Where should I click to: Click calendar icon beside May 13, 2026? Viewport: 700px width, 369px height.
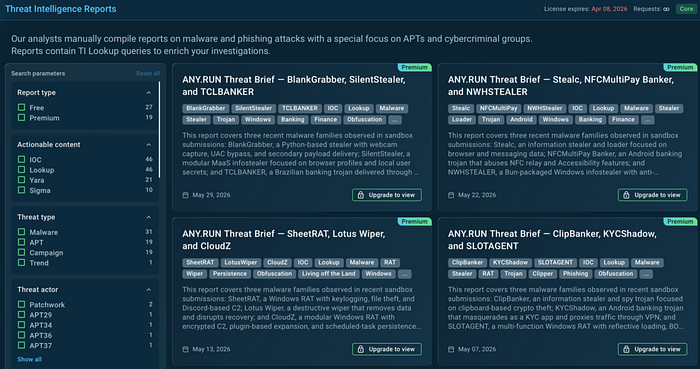[185, 349]
